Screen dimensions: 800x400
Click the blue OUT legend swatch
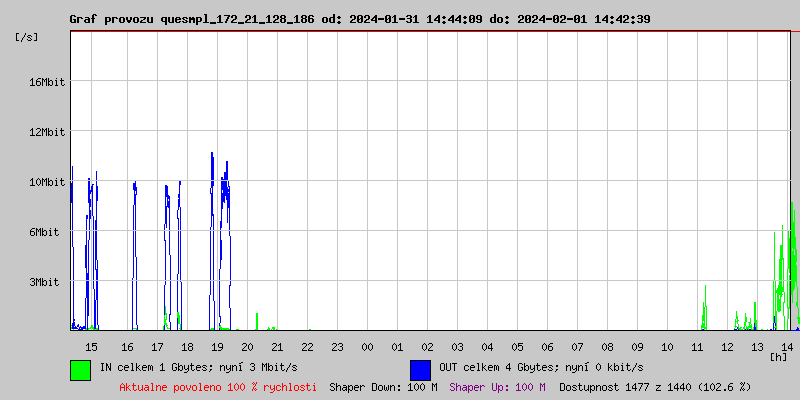coord(420,369)
